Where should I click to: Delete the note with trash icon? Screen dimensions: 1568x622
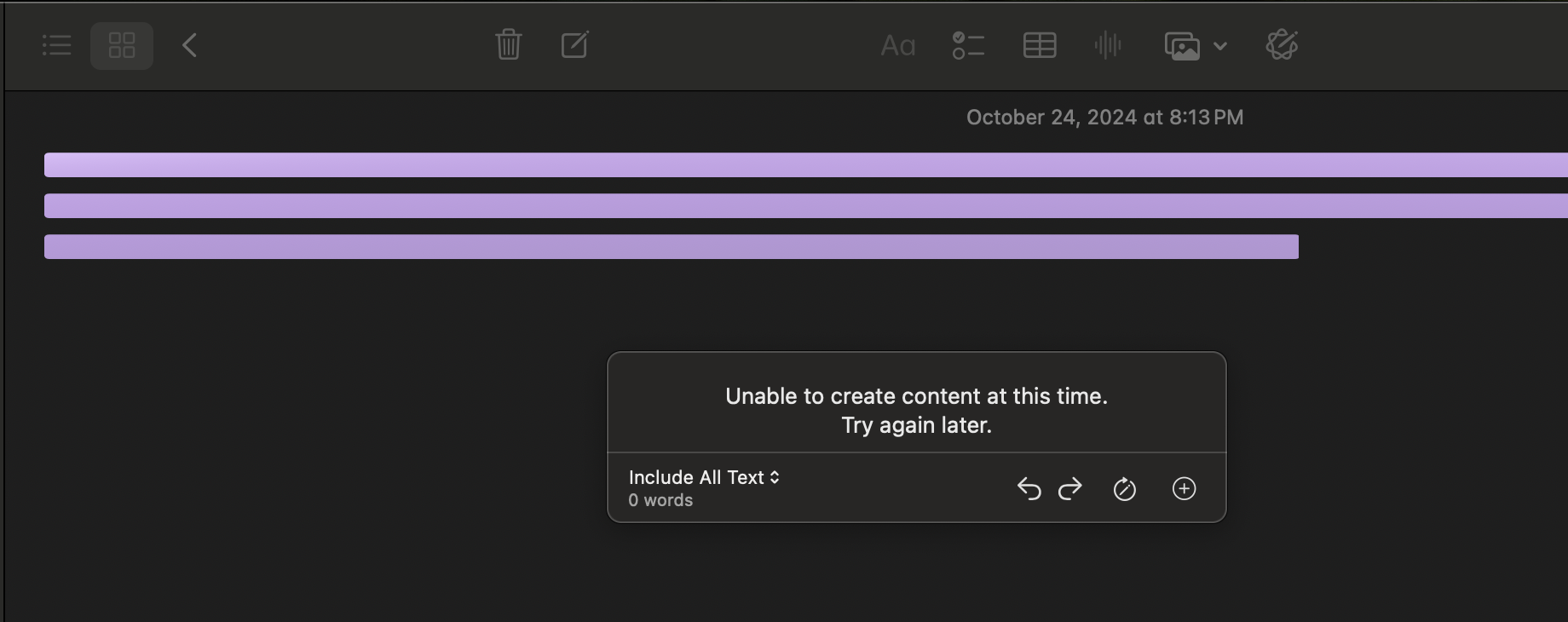(509, 44)
